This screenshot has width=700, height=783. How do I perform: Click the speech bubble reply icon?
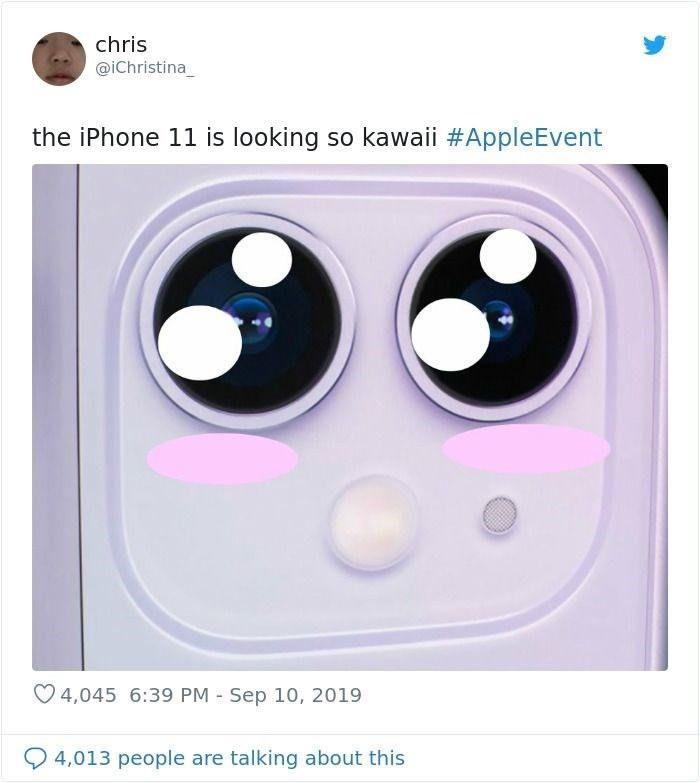(35, 759)
